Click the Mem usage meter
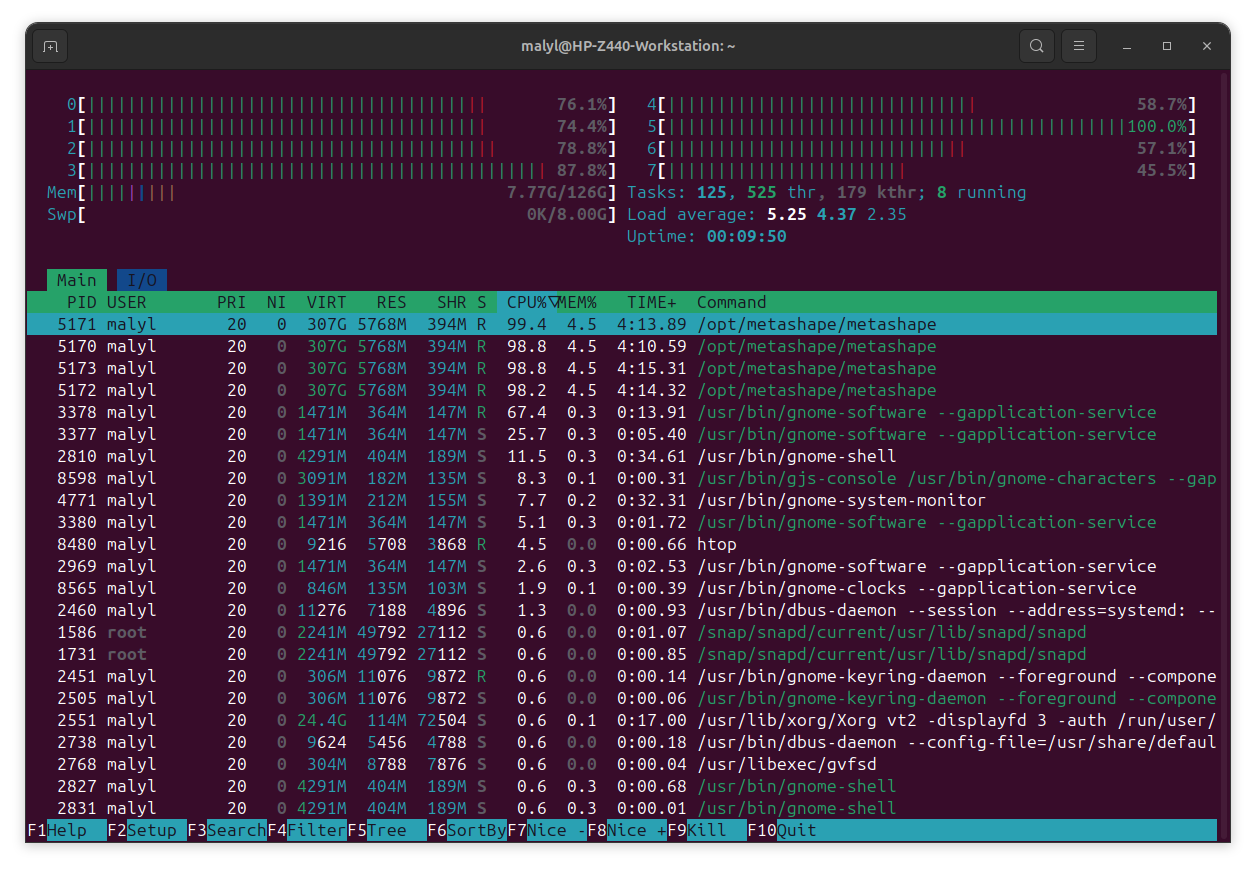 (332, 192)
